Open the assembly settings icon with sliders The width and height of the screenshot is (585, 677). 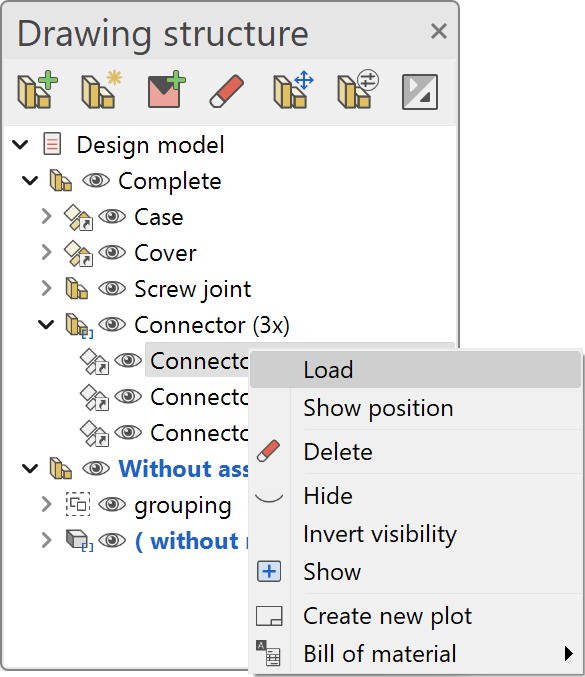click(x=358, y=89)
